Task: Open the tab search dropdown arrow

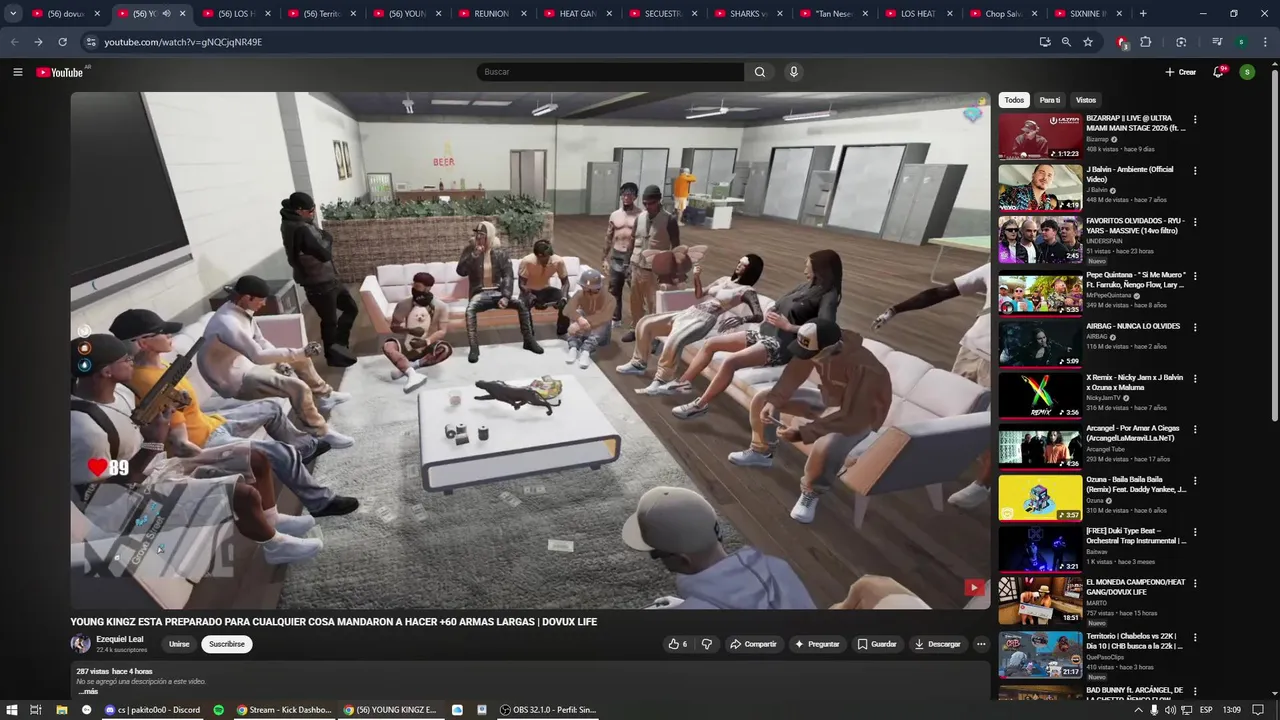Action: click(x=13, y=14)
